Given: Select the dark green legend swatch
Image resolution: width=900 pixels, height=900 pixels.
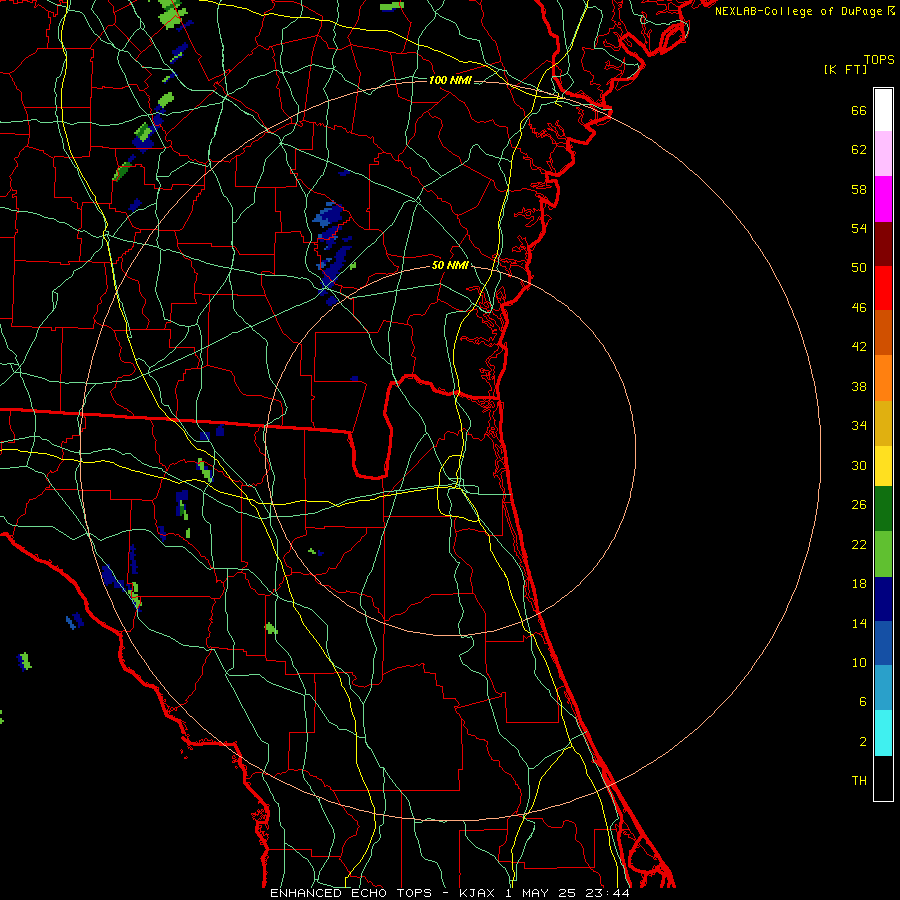Looking at the screenshot, I should pos(883,509).
